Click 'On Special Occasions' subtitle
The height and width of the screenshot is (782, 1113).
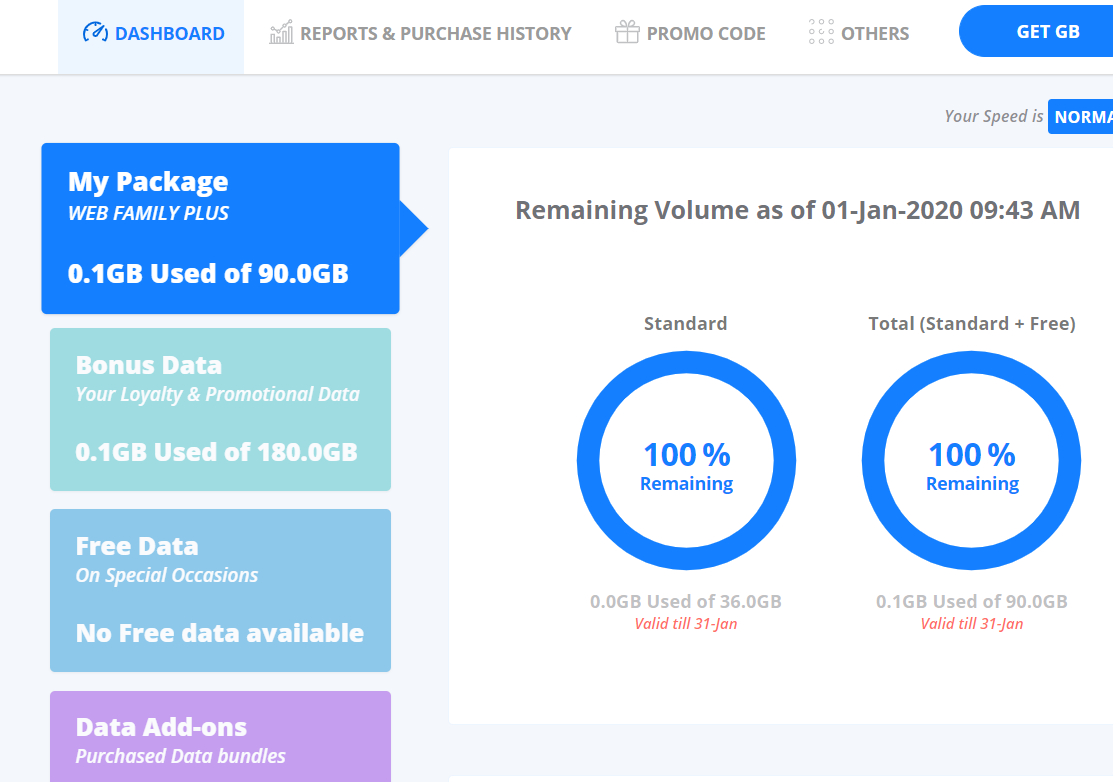(167, 576)
